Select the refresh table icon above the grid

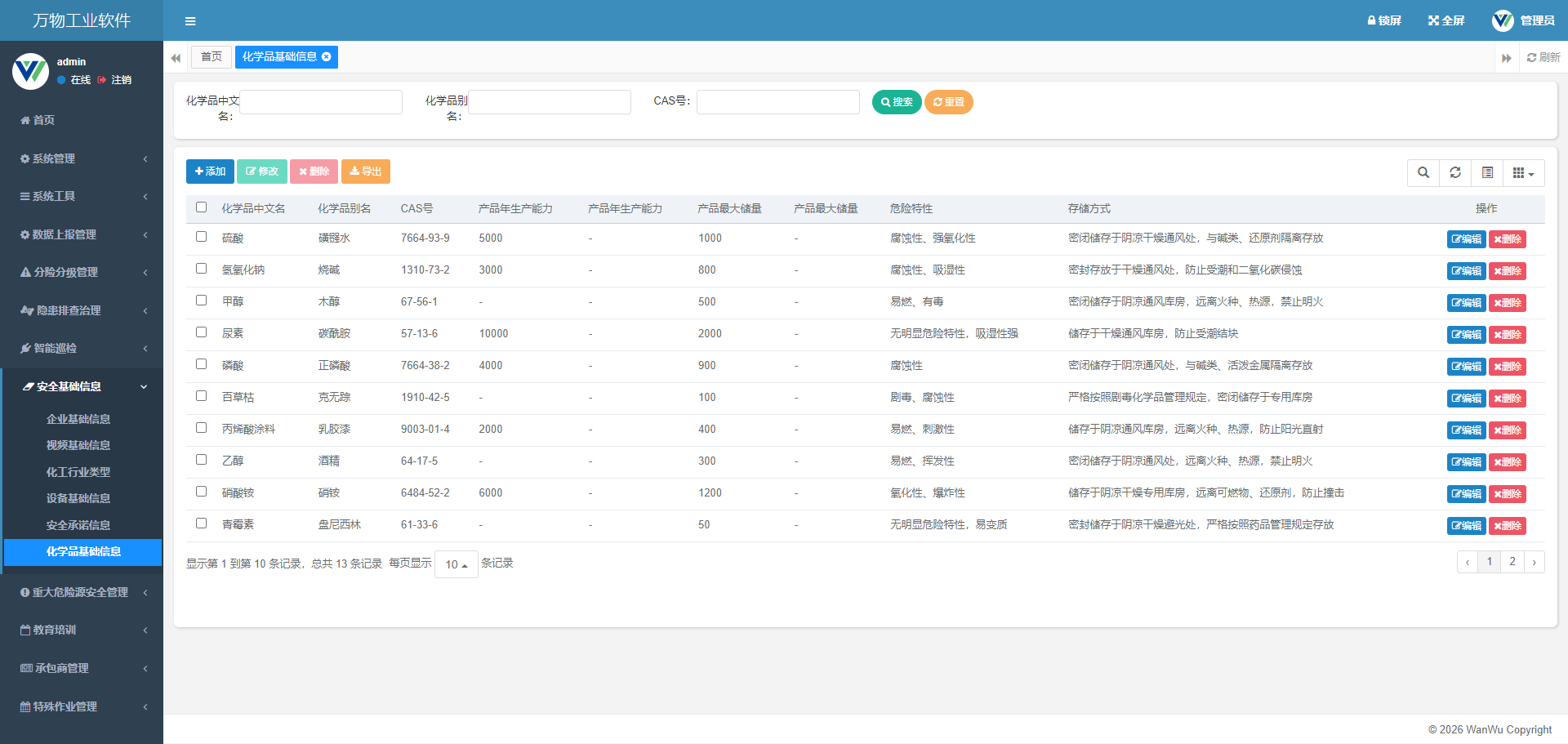click(1455, 172)
